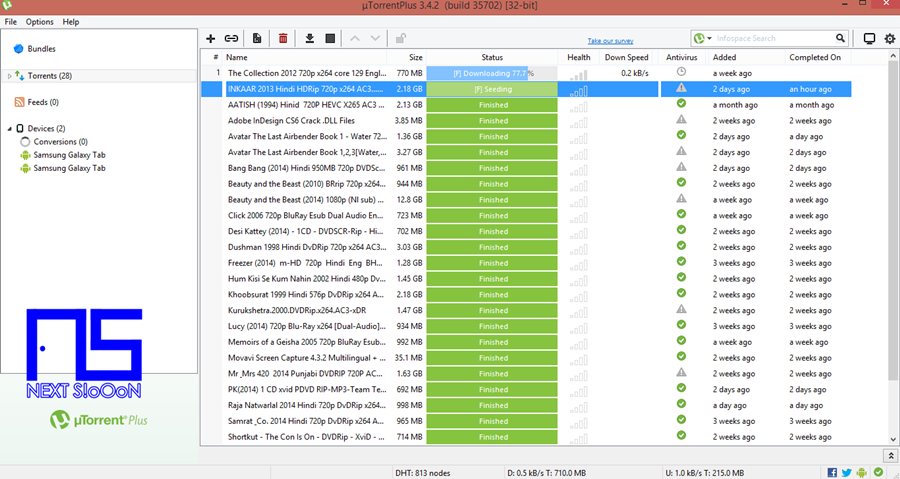Click the Infospace Search input field

[x=774, y=38]
